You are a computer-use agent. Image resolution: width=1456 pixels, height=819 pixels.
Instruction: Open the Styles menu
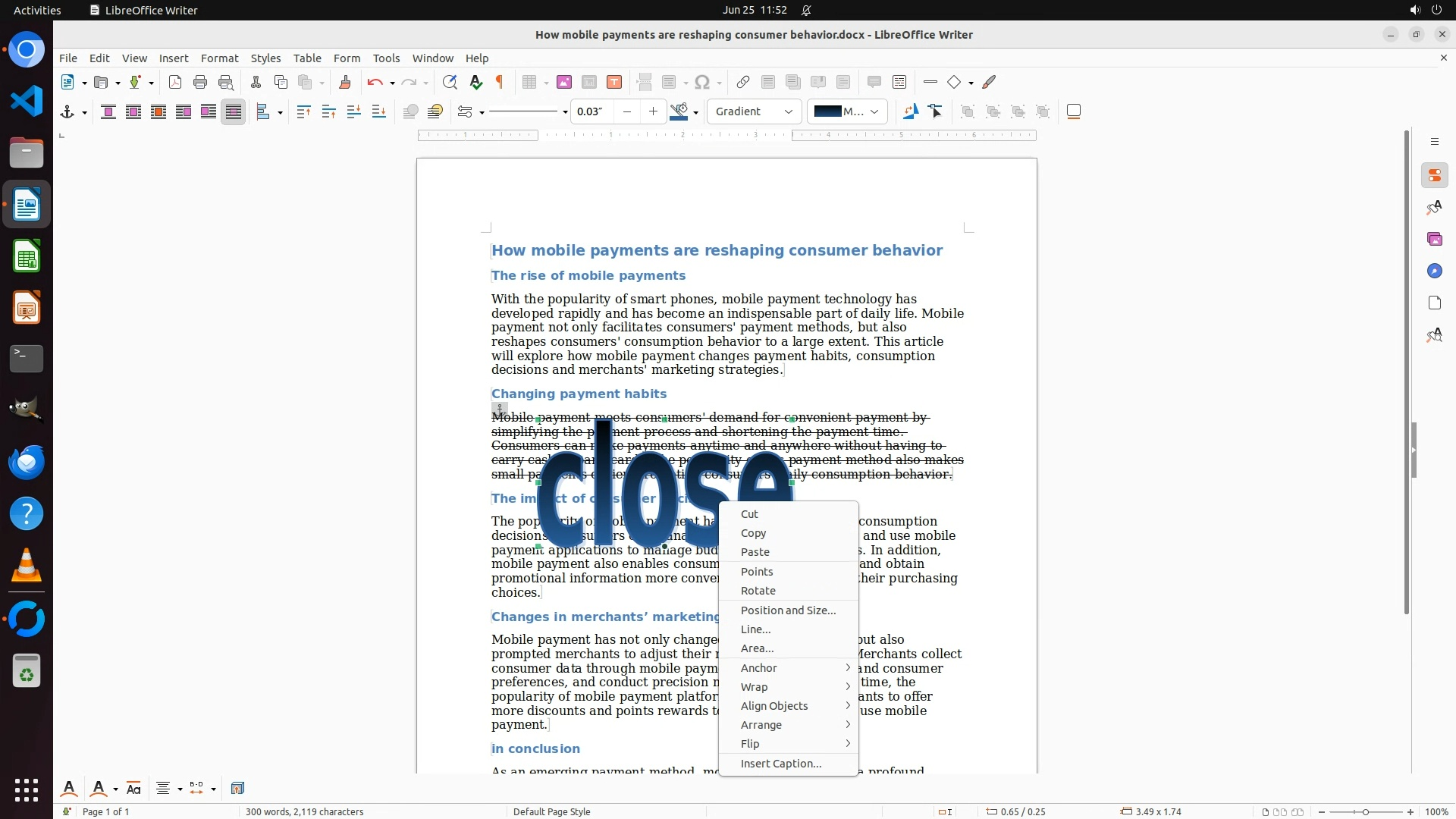tap(265, 58)
